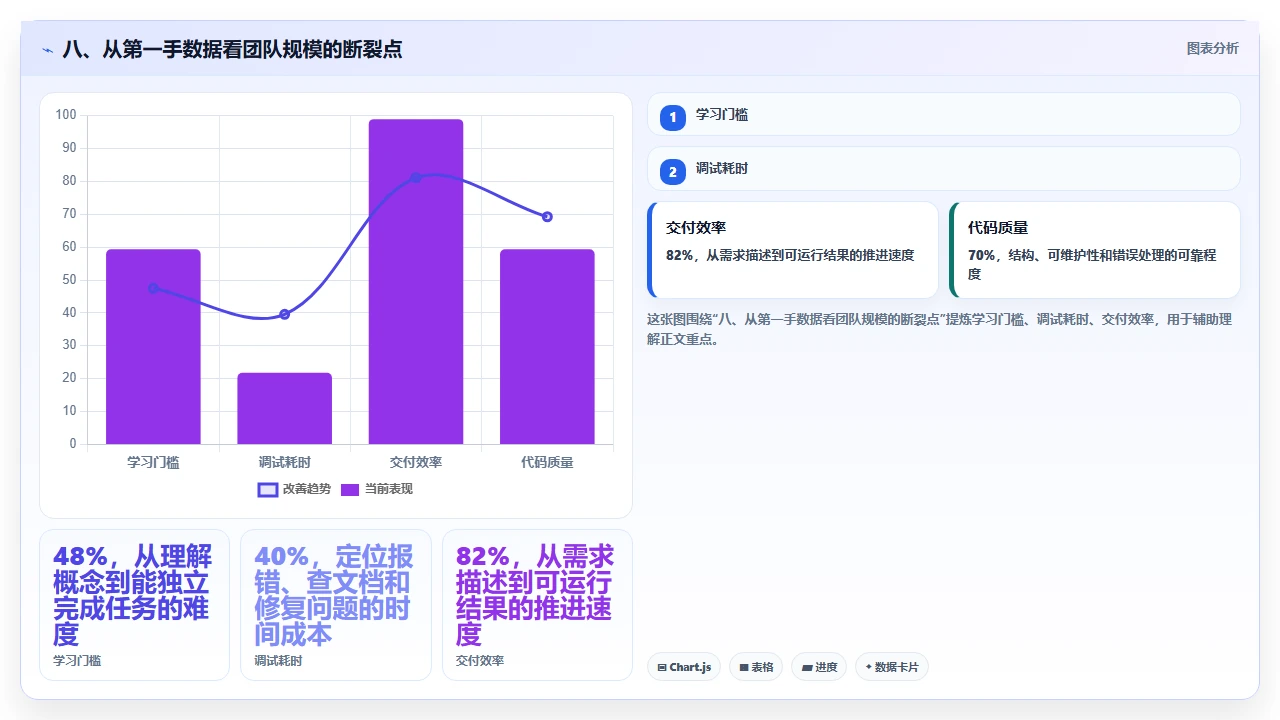This screenshot has width=1280, height=720.
Task: Select the 调试耗时 list row
Action: [944, 168]
